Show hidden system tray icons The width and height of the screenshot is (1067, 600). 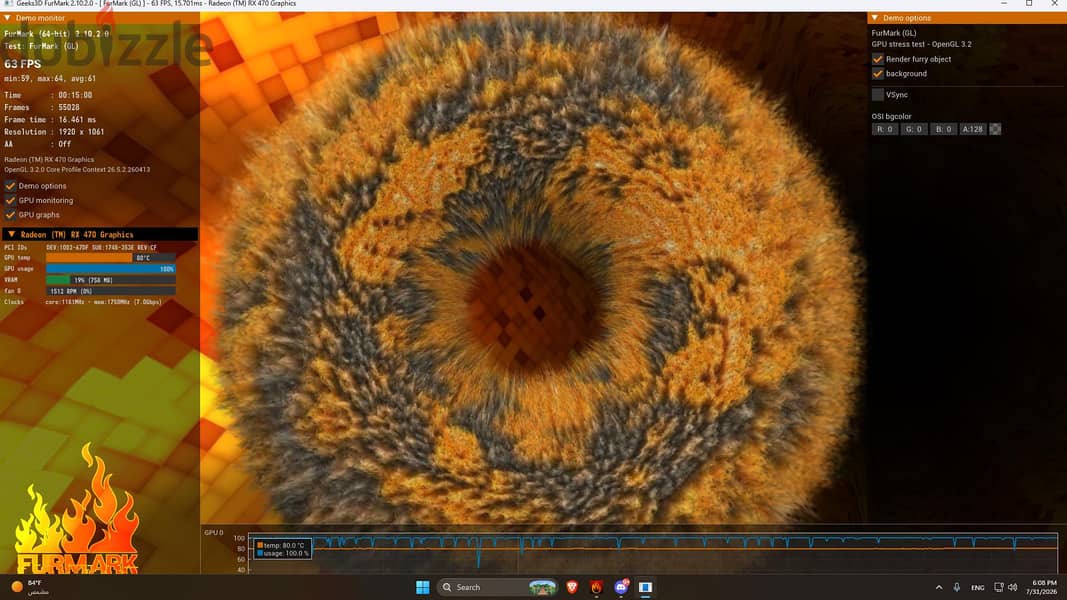click(x=939, y=587)
